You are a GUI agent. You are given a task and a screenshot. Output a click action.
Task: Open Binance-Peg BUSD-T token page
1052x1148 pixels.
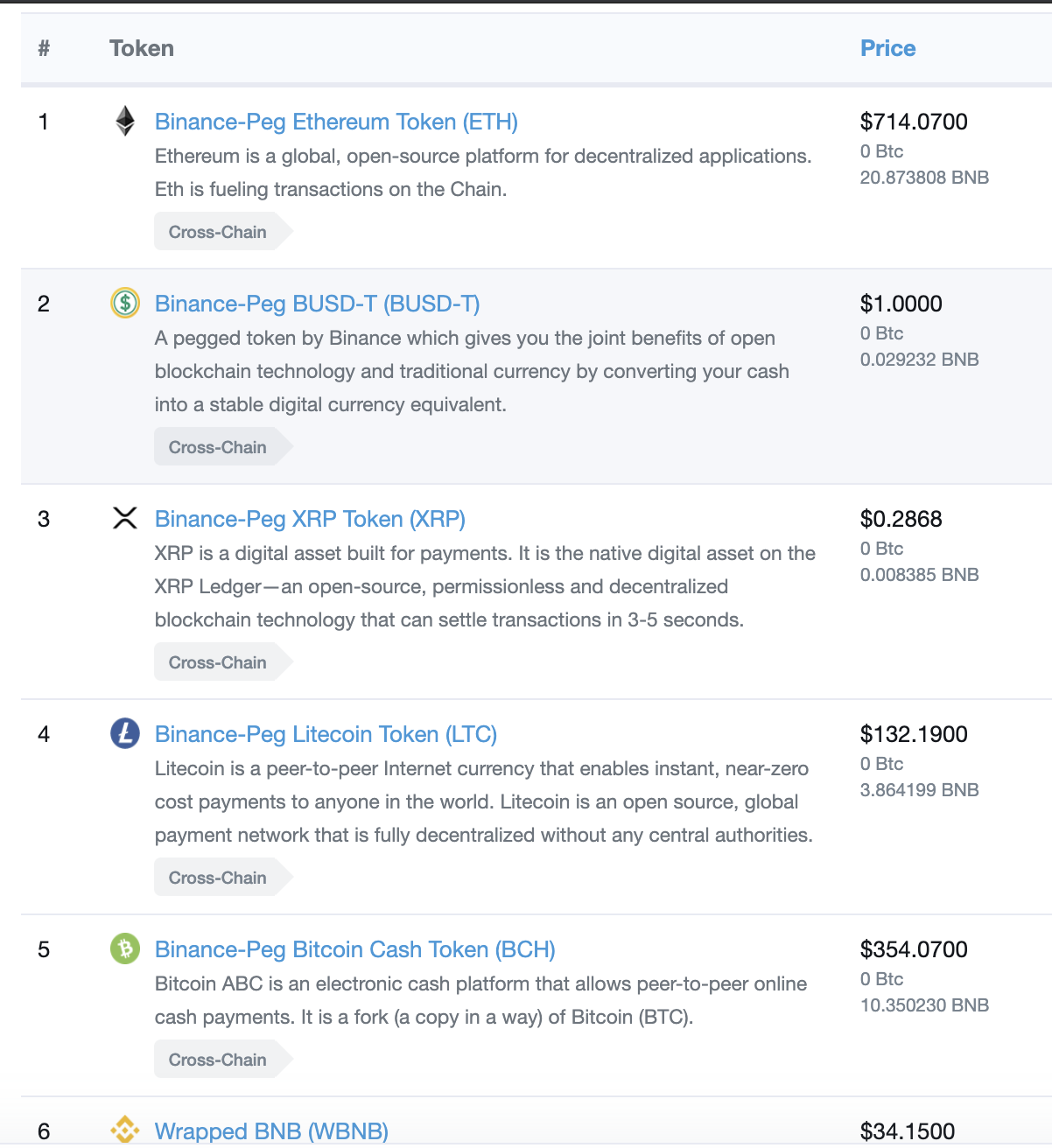(x=317, y=304)
